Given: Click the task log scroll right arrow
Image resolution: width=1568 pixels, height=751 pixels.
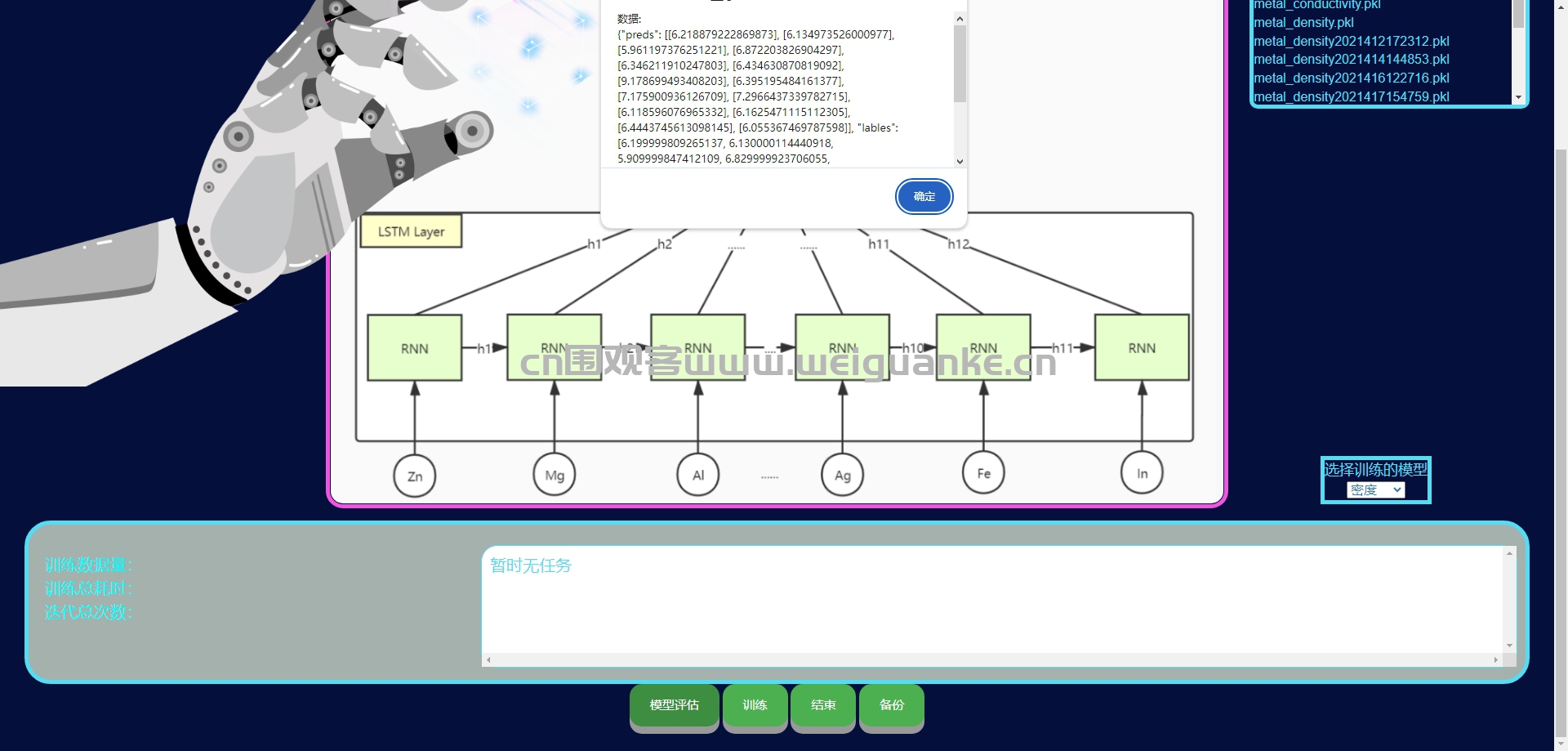Looking at the screenshot, I should click(x=1496, y=659).
